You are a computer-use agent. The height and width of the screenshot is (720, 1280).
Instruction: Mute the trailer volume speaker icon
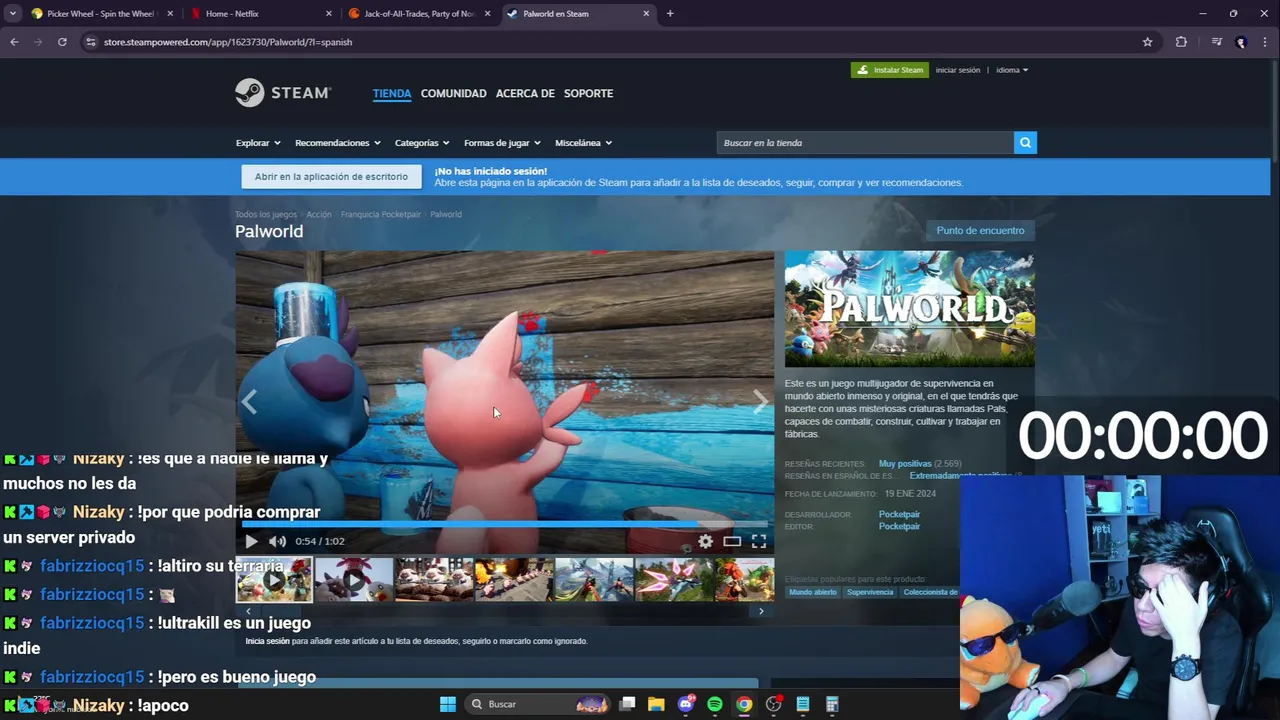tap(277, 541)
